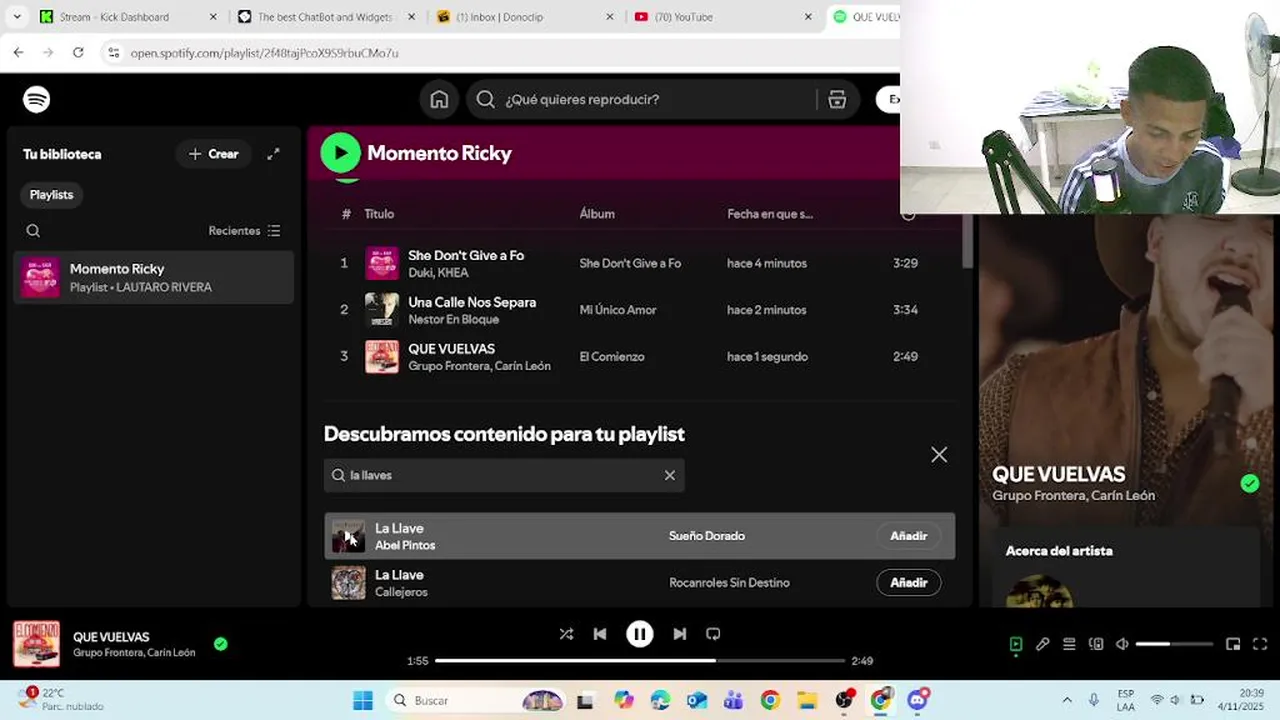Open the Nestor En Bloque artist link
The width and height of the screenshot is (1280, 720).
click(x=453, y=319)
